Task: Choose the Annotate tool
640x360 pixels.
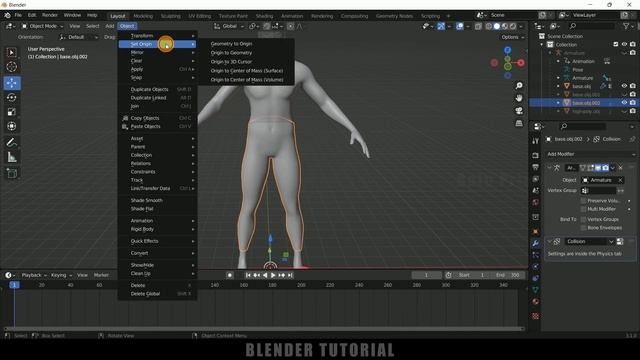Action: (x=11, y=142)
